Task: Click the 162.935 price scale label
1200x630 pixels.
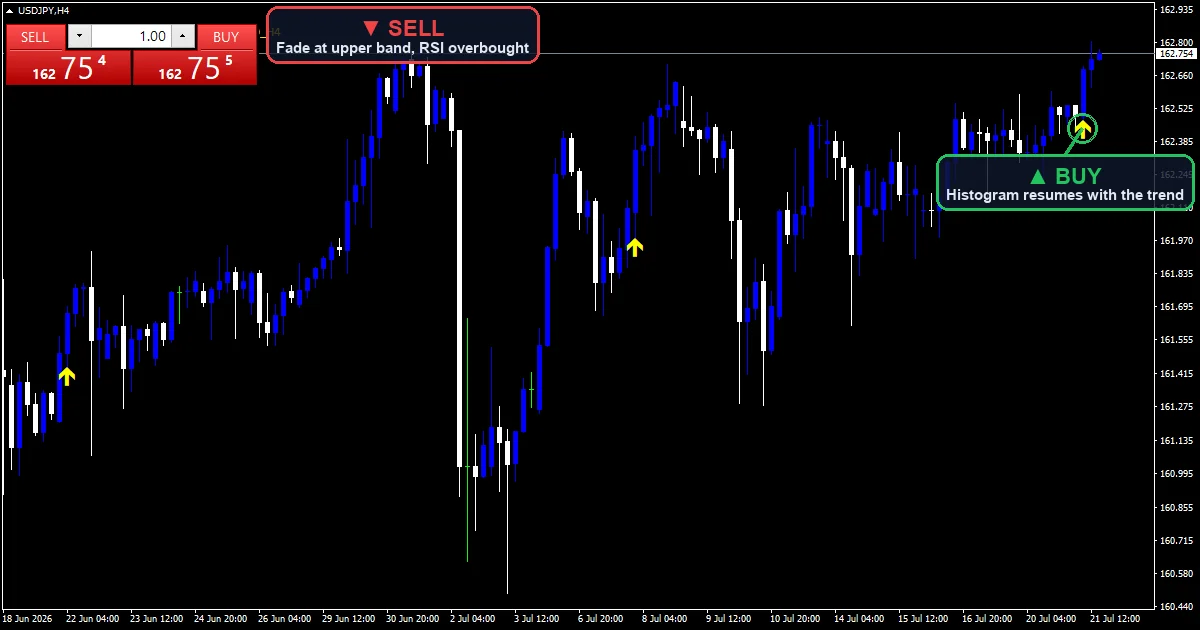Action: tap(1175, 9)
